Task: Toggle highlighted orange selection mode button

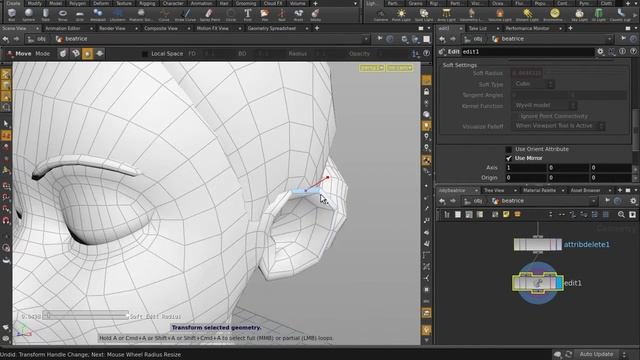Action: pyautogui.click(x=87, y=53)
